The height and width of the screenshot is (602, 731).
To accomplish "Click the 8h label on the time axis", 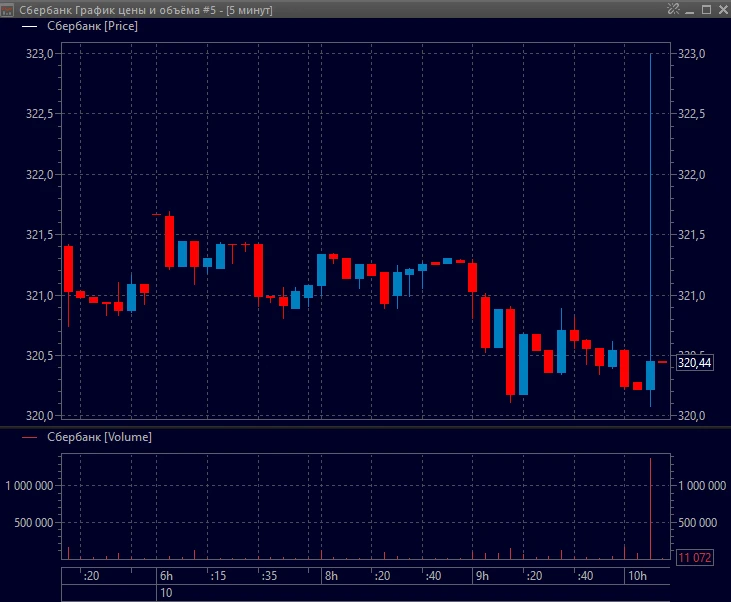I will [331, 576].
